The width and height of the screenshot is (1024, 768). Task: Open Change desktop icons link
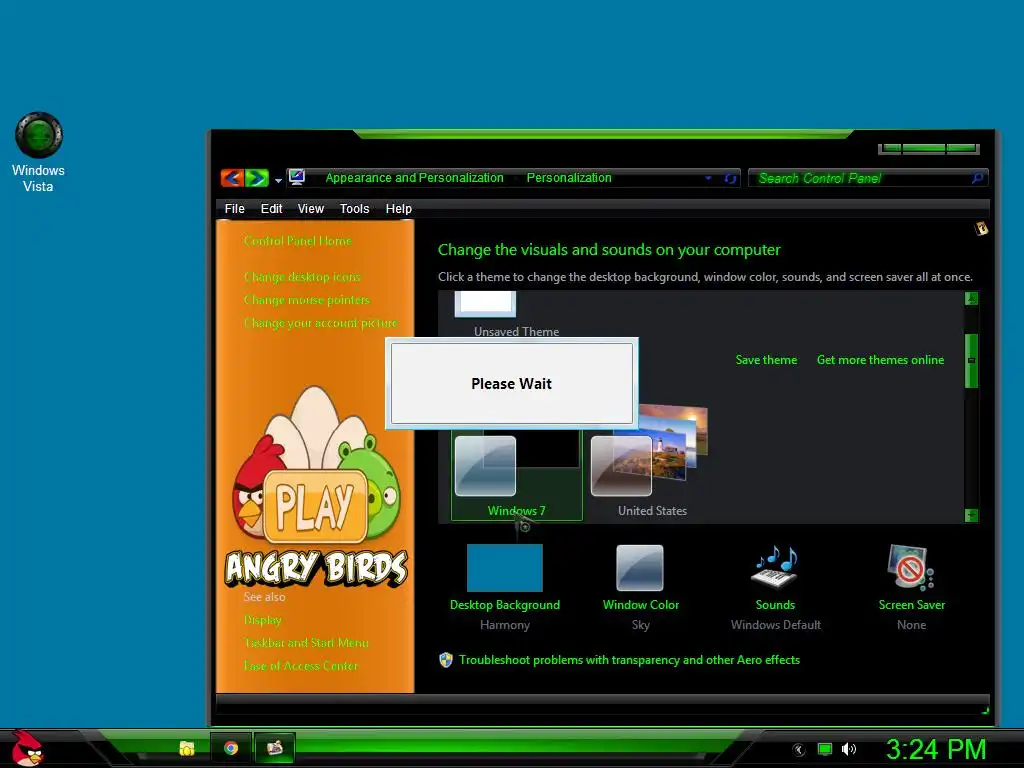pos(302,277)
